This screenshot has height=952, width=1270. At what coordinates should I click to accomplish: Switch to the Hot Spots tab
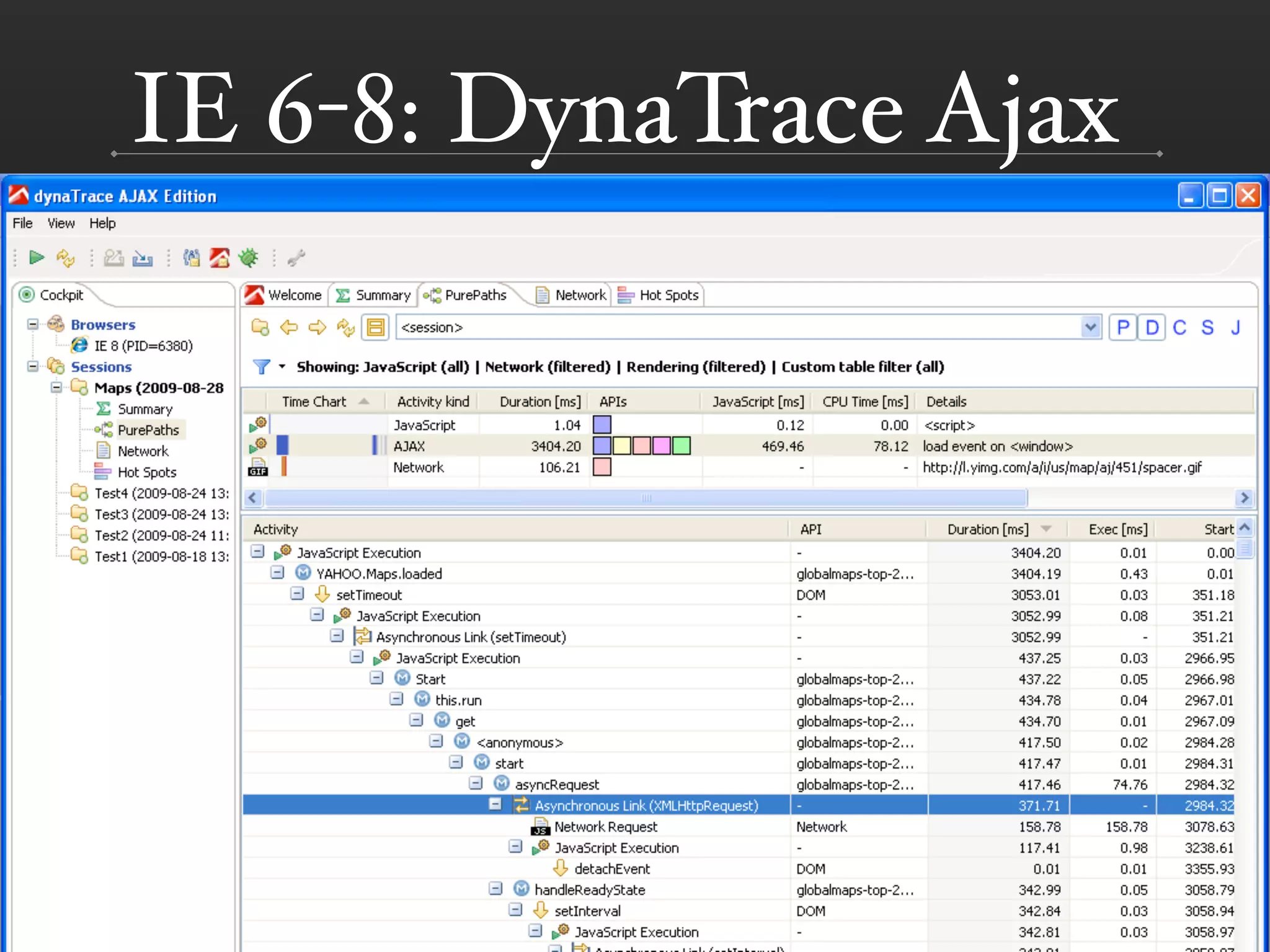pyautogui.click(x=659, y=295)
